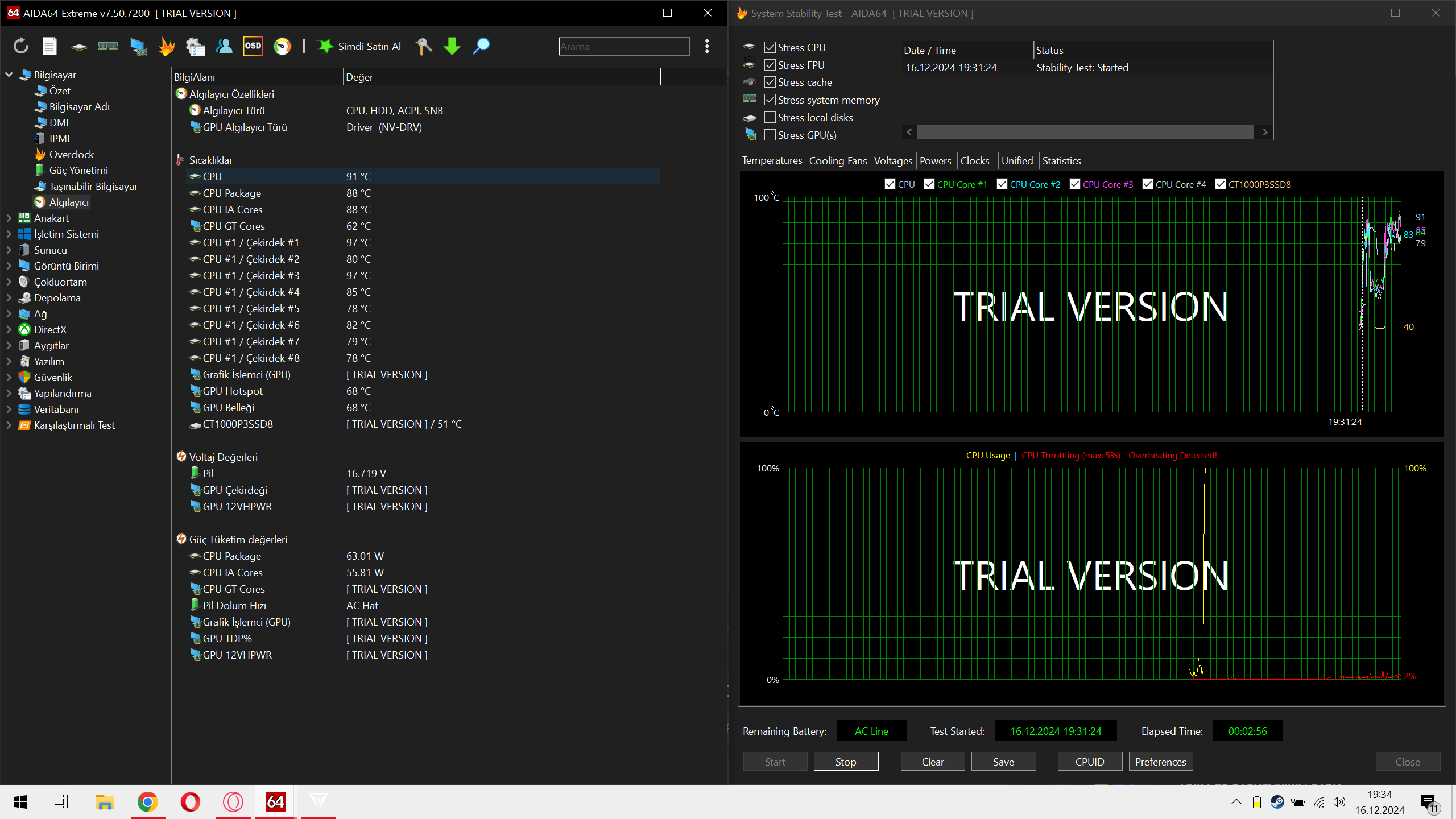Hide CPU Core #3 graph line
This screenshot has height=819, width=1456.
(1075, 184)
